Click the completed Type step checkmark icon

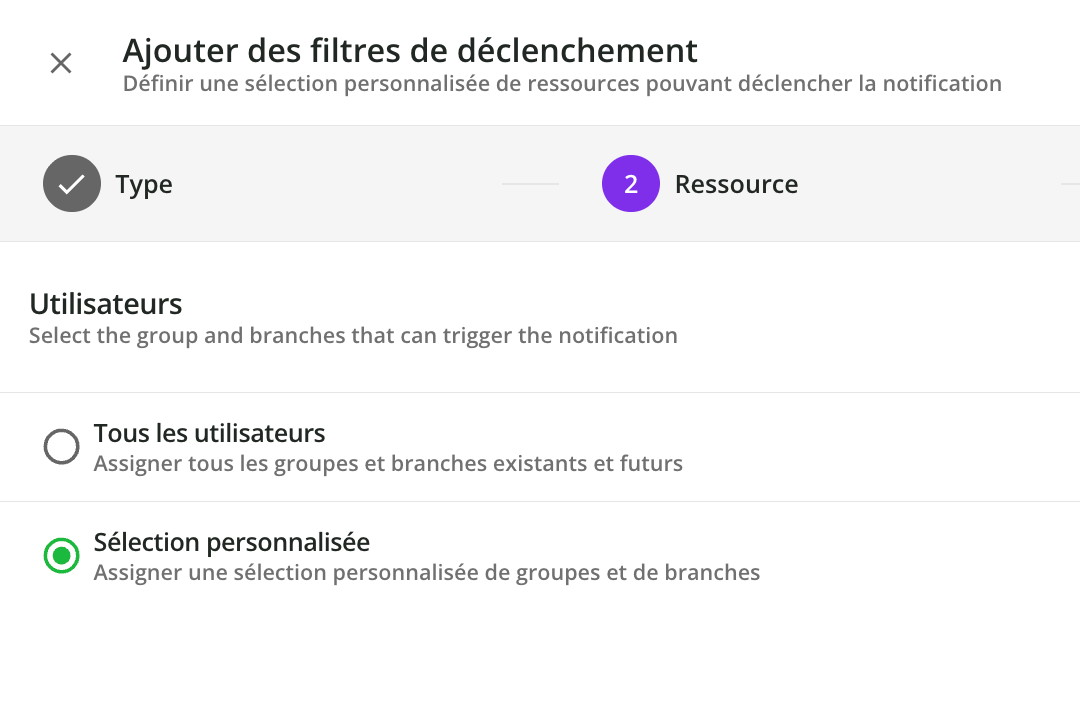(x=72, y=184)
